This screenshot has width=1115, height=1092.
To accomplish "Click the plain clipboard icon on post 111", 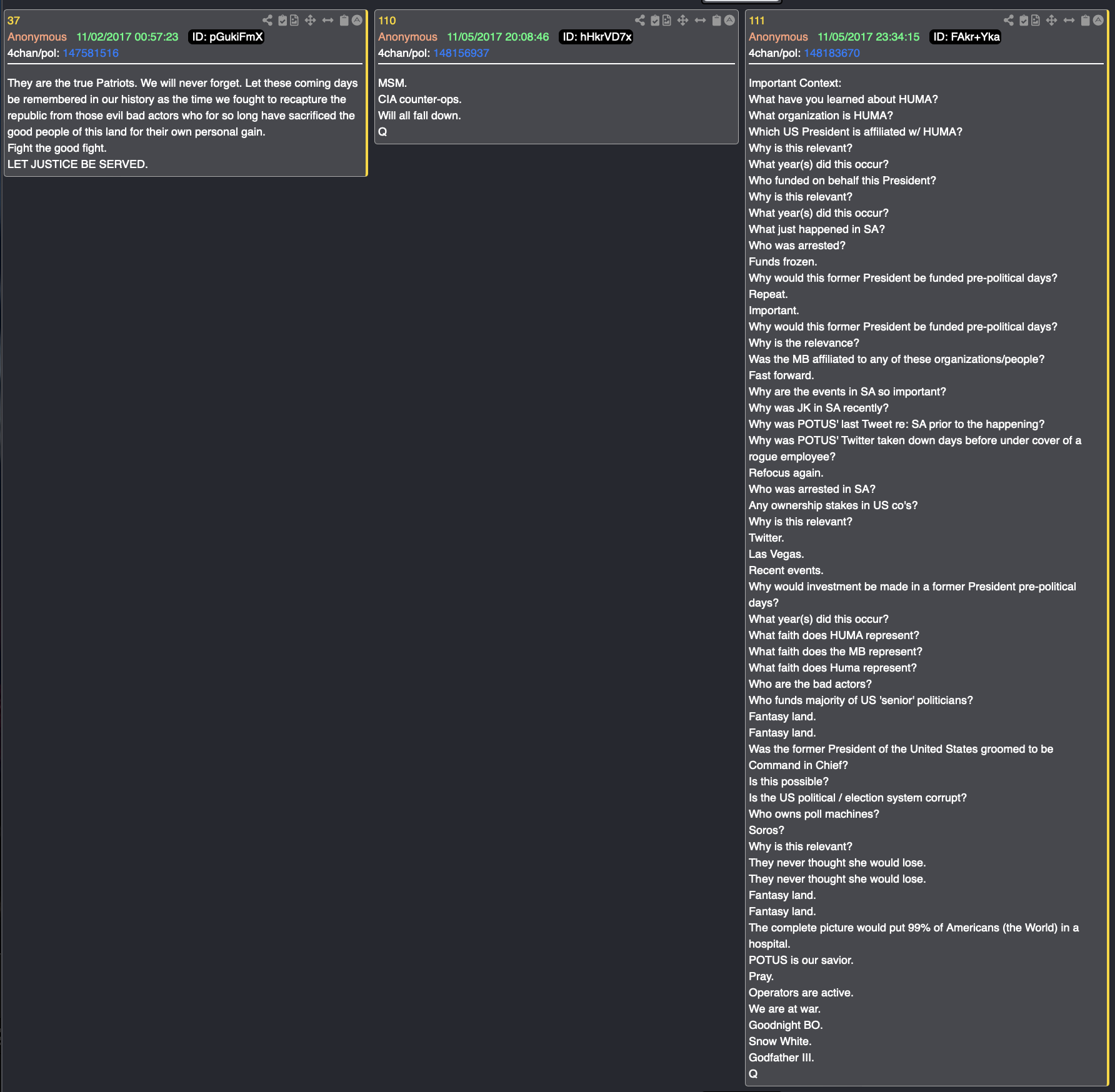I will pos(1085,21).
